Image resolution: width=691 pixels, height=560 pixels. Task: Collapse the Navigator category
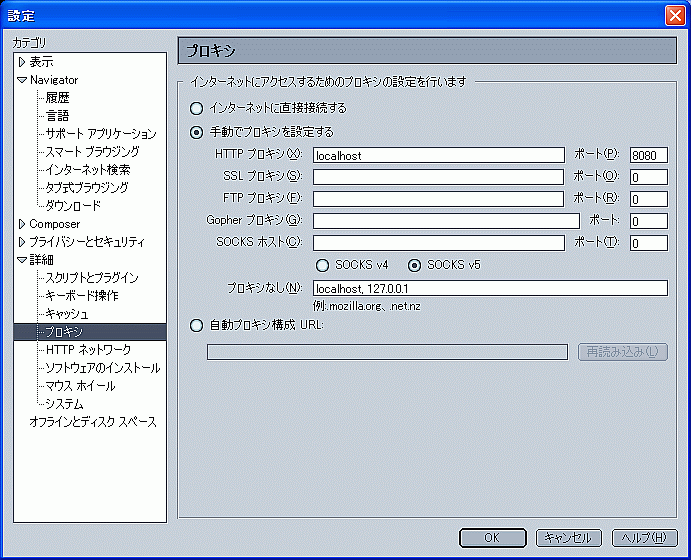[22, 80]
